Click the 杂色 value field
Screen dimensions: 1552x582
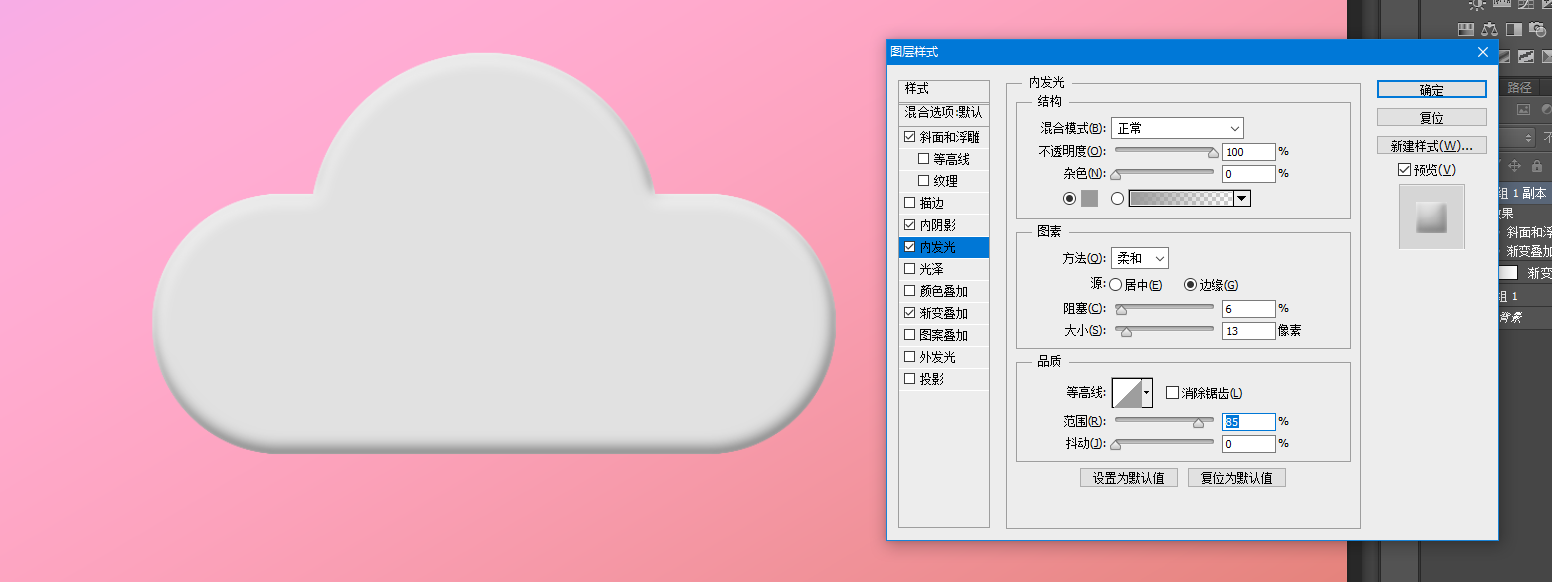pos(1249,174)
